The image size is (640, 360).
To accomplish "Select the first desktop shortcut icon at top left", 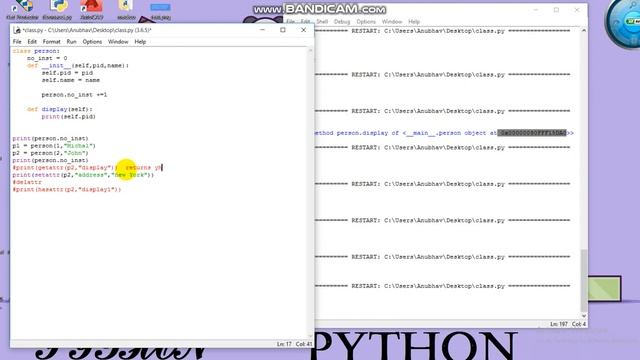I will 22,10.
